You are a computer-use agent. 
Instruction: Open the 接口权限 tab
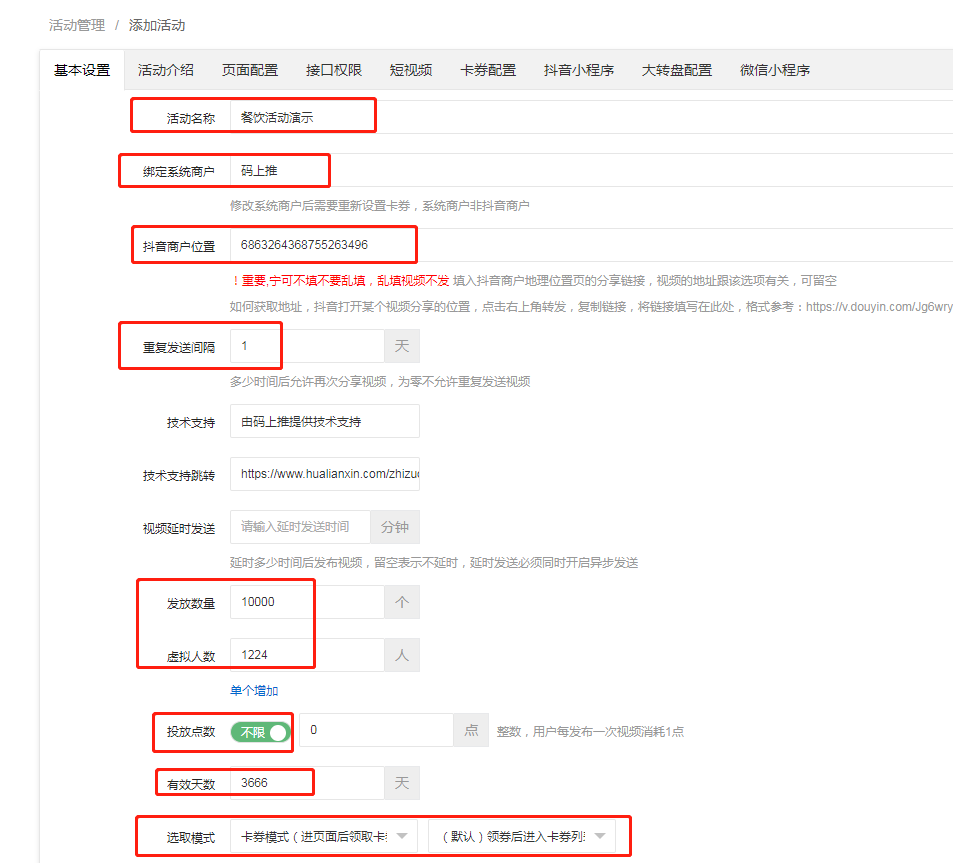333,70
